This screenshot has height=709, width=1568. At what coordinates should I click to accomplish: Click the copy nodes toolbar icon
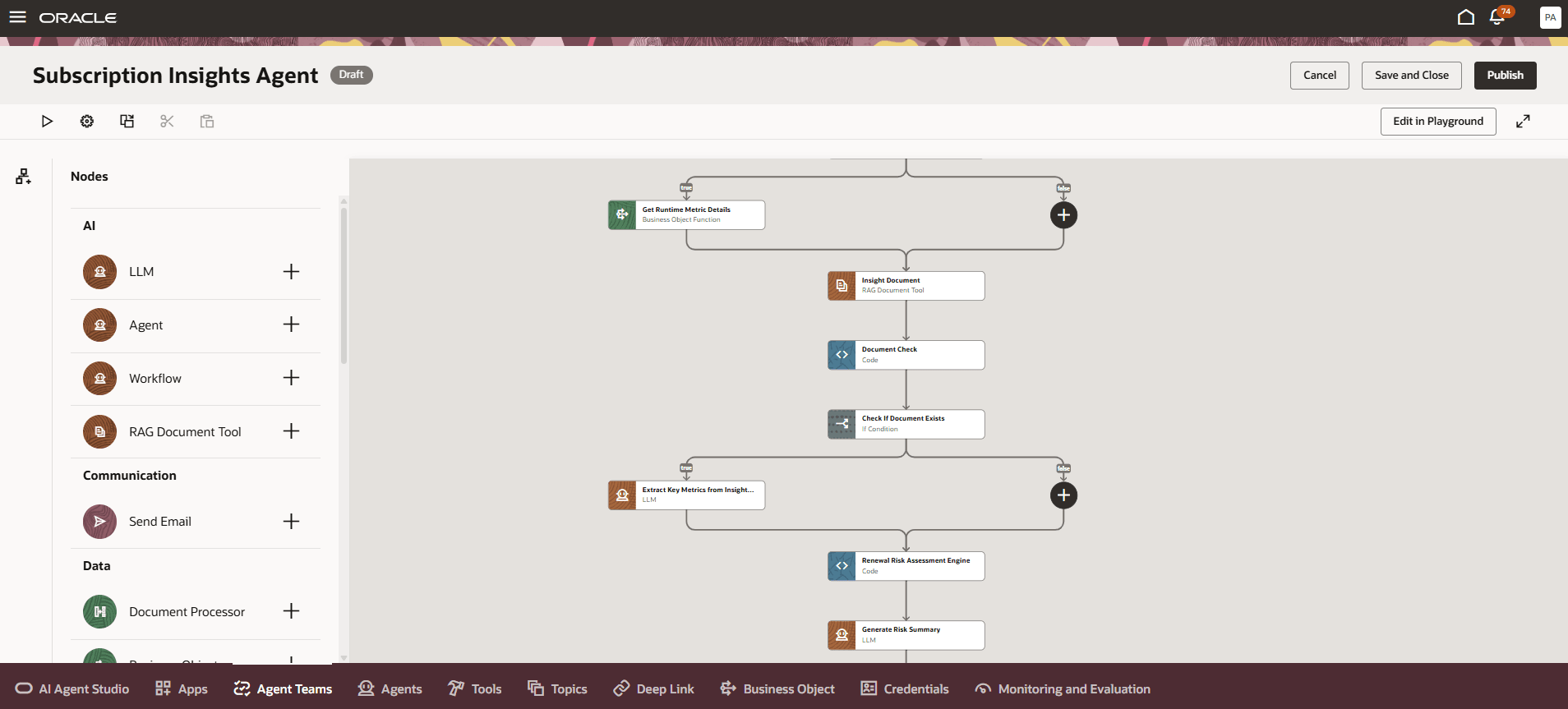tap(127, 122)
